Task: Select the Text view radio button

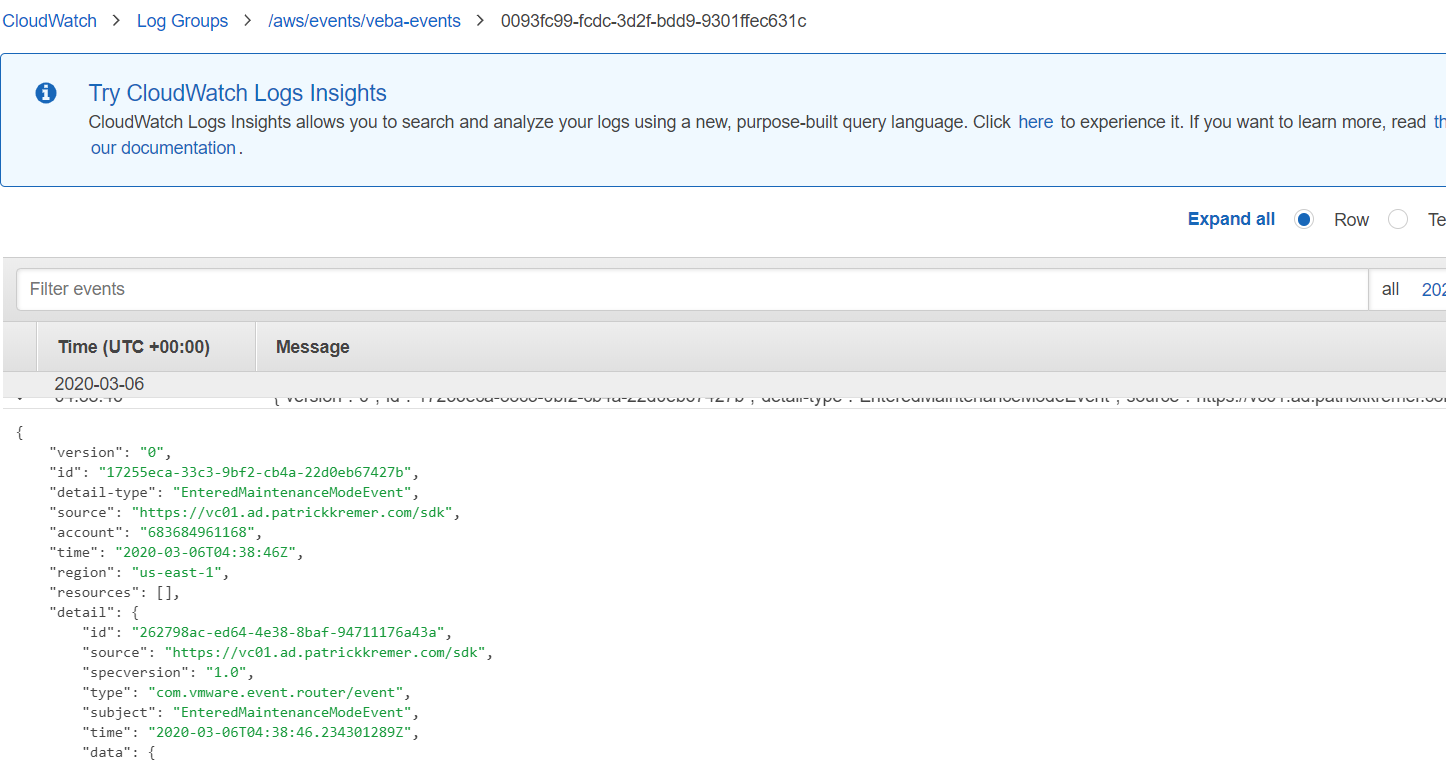Action: 1397,220
